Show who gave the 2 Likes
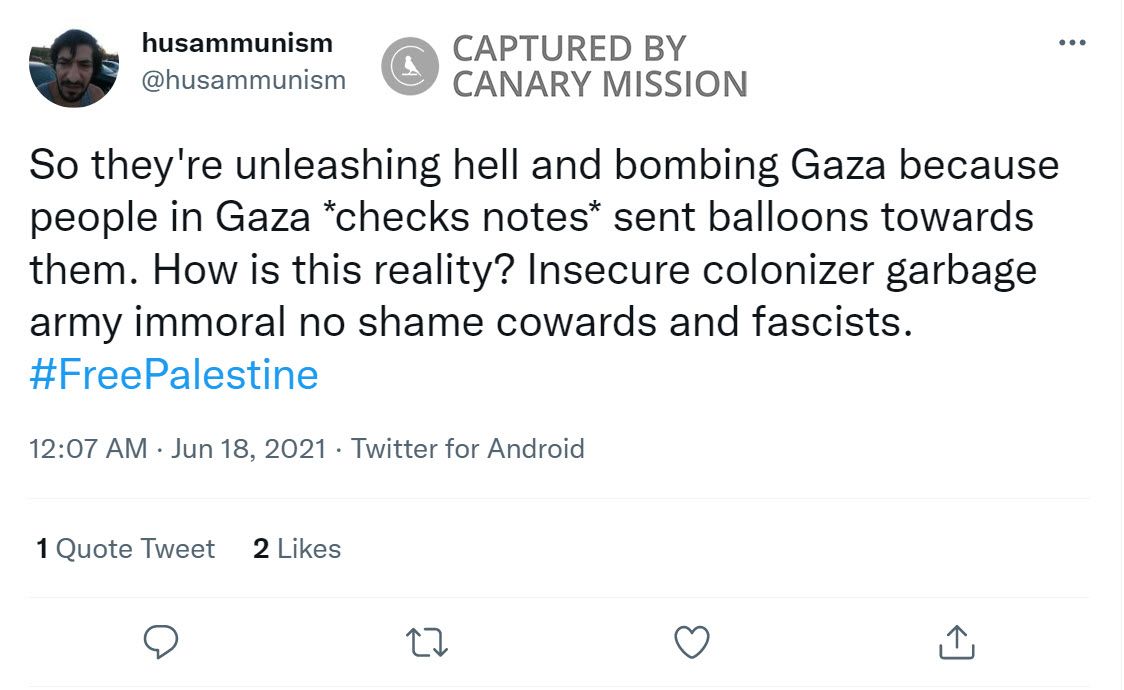 (x=297, y=549)
